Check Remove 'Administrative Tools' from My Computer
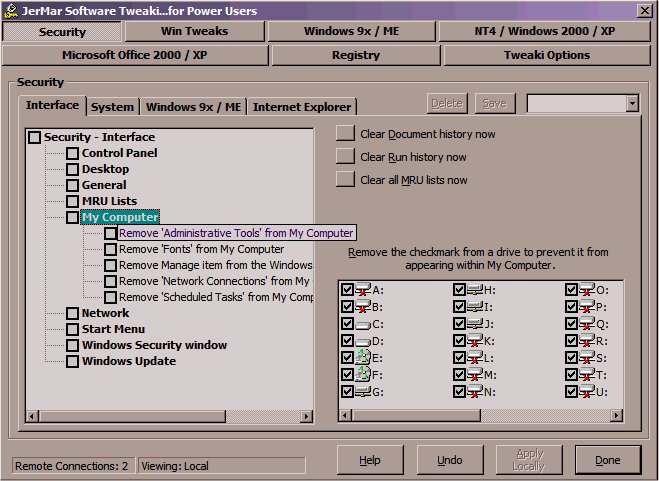This screenshot has width=659, height=481. tap(111, 233)
